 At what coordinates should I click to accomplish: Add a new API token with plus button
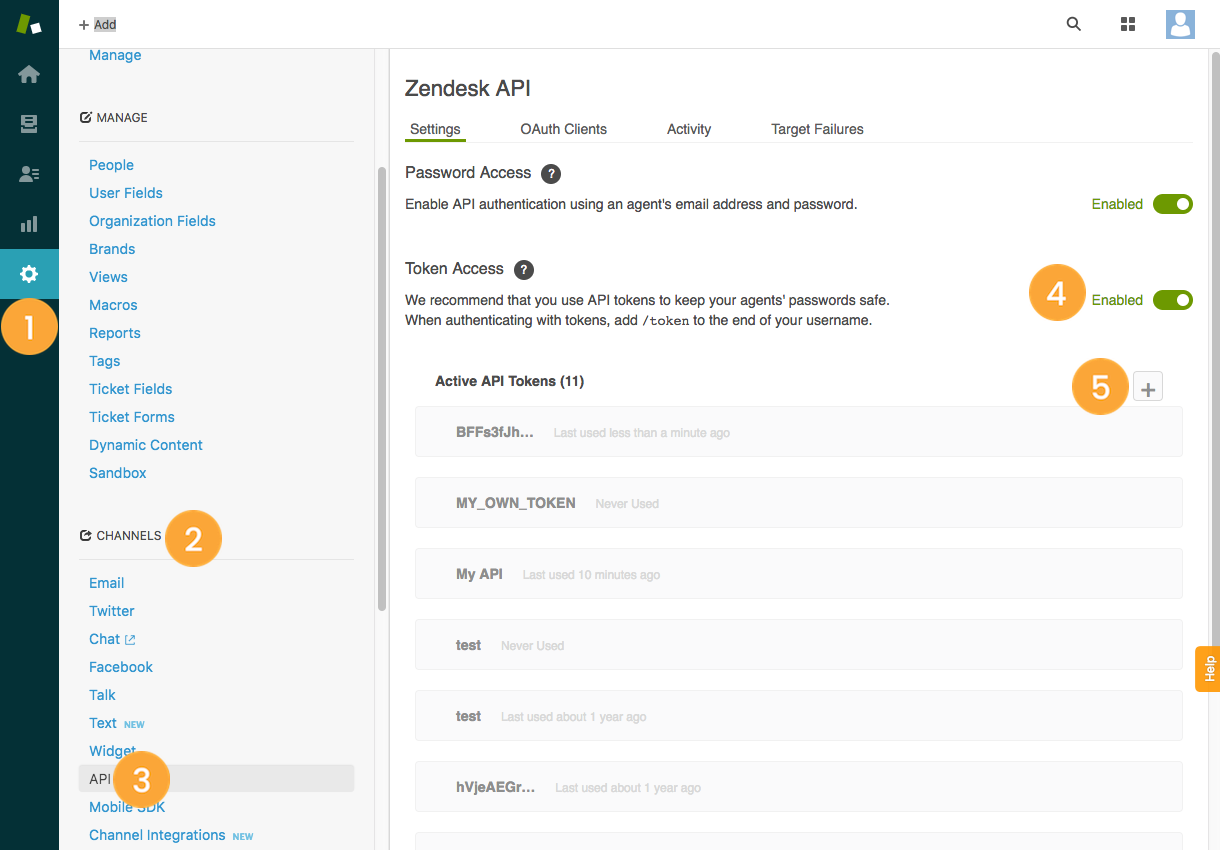(1148, 387)
